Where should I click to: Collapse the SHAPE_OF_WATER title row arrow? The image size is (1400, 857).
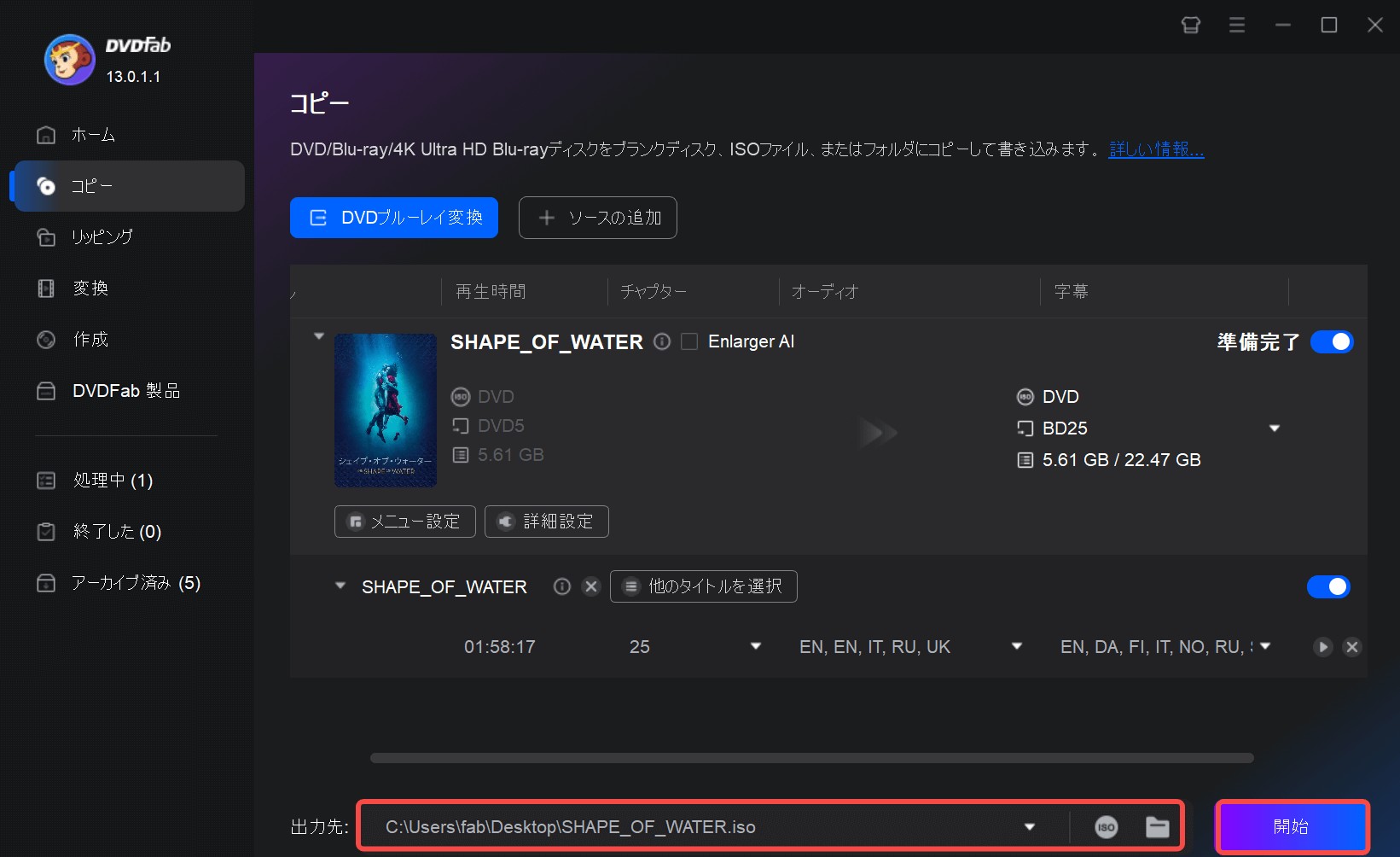[340, 586]
